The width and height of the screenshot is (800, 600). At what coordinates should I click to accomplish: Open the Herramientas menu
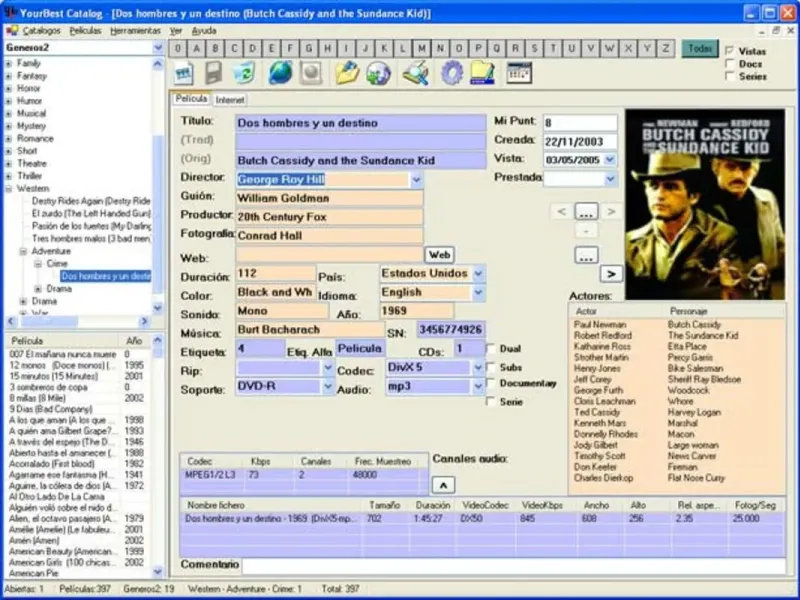coord(135,31)
